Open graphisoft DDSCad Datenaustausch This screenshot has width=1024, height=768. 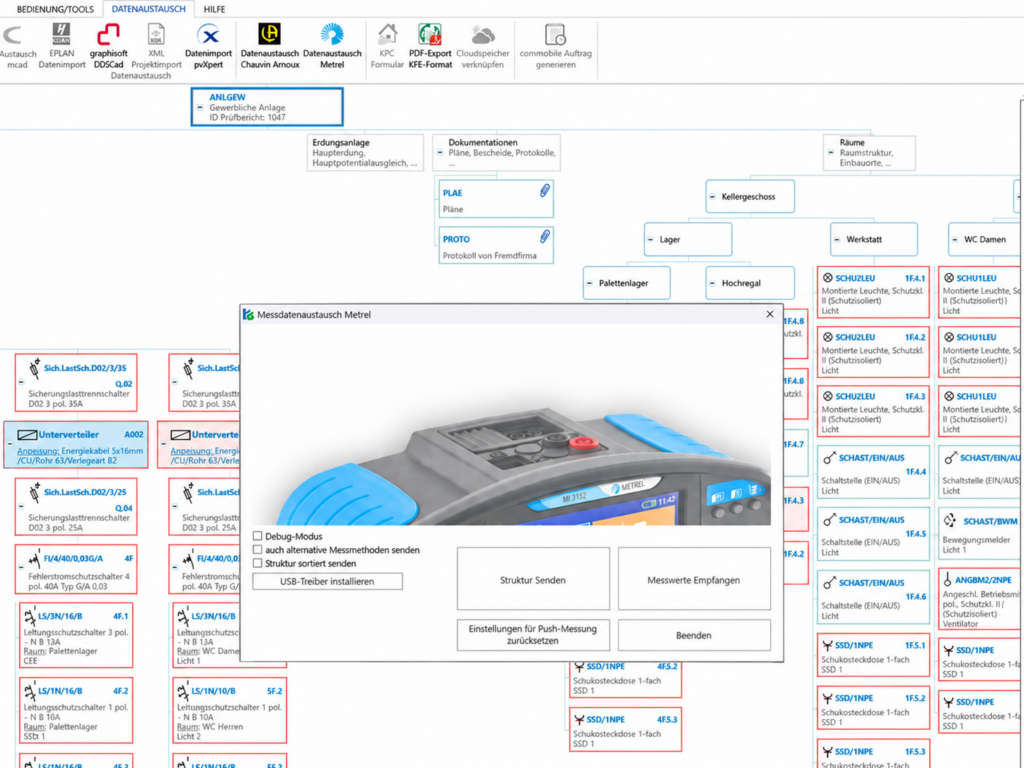coord(108,46)
